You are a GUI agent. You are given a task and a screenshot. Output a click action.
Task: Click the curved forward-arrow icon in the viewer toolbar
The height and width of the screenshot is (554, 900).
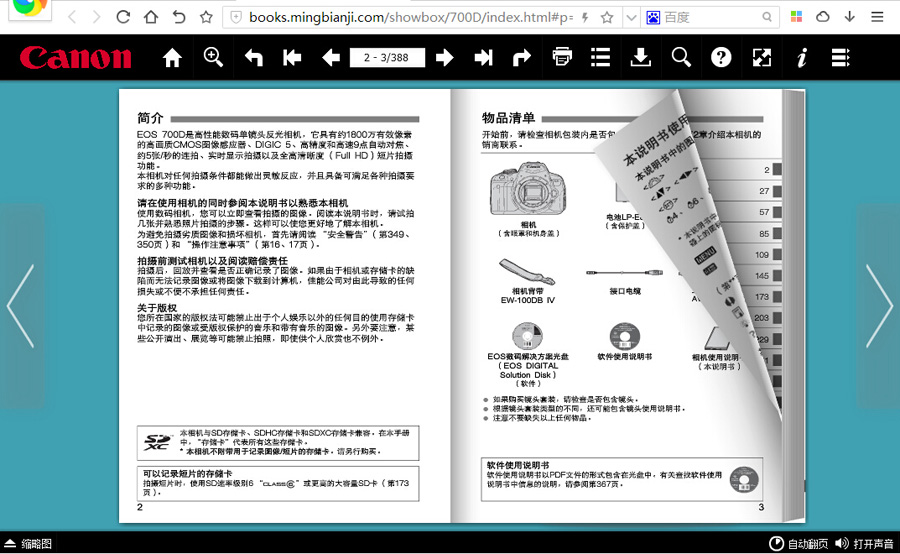(x=522, y=57)
